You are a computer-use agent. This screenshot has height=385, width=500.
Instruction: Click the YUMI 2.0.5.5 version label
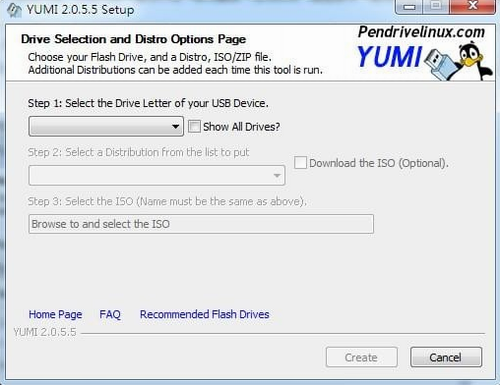(x=45, y=332)
